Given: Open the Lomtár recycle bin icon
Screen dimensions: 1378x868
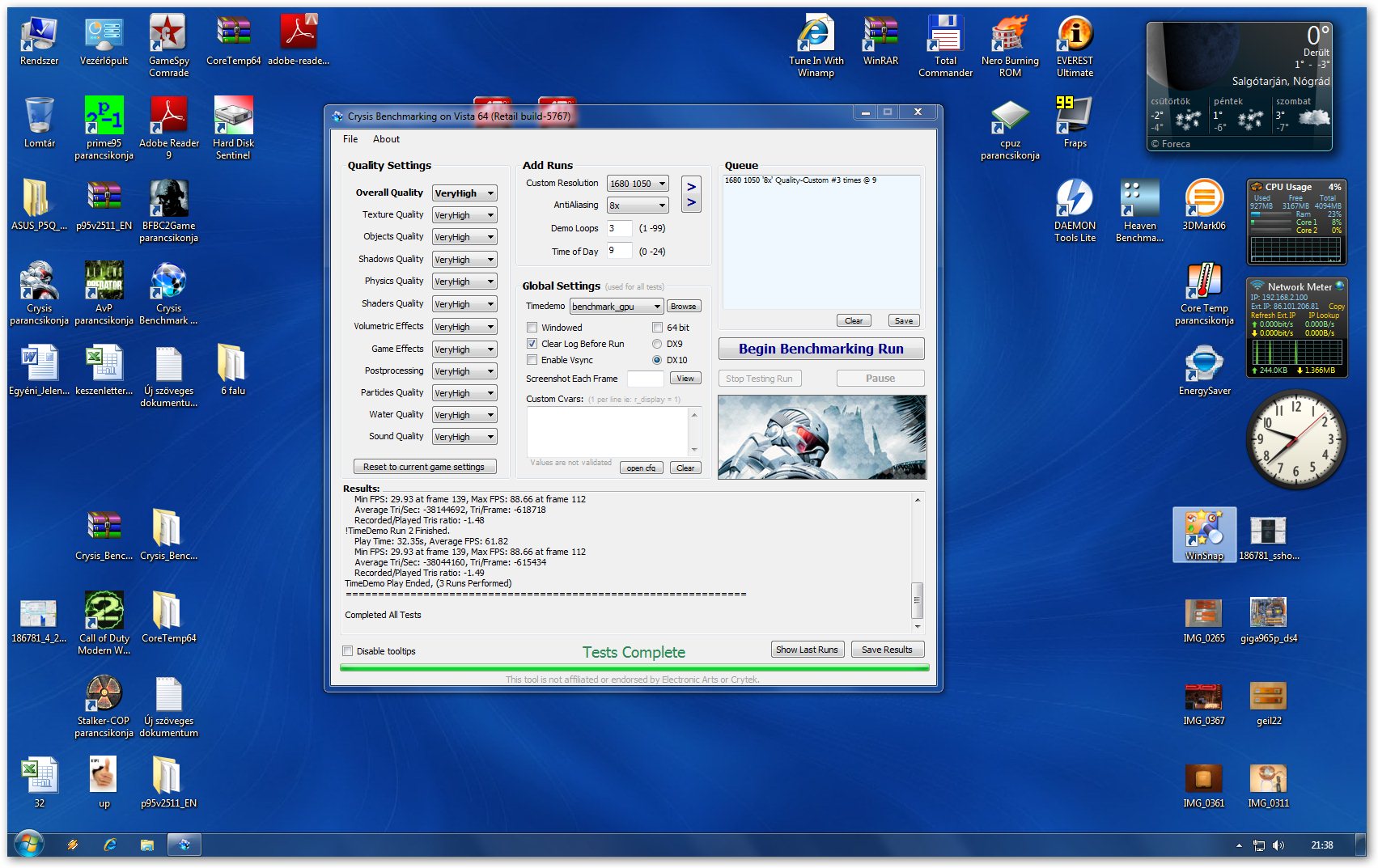Looking at the screenshot, I should click(x=39, y=122).
